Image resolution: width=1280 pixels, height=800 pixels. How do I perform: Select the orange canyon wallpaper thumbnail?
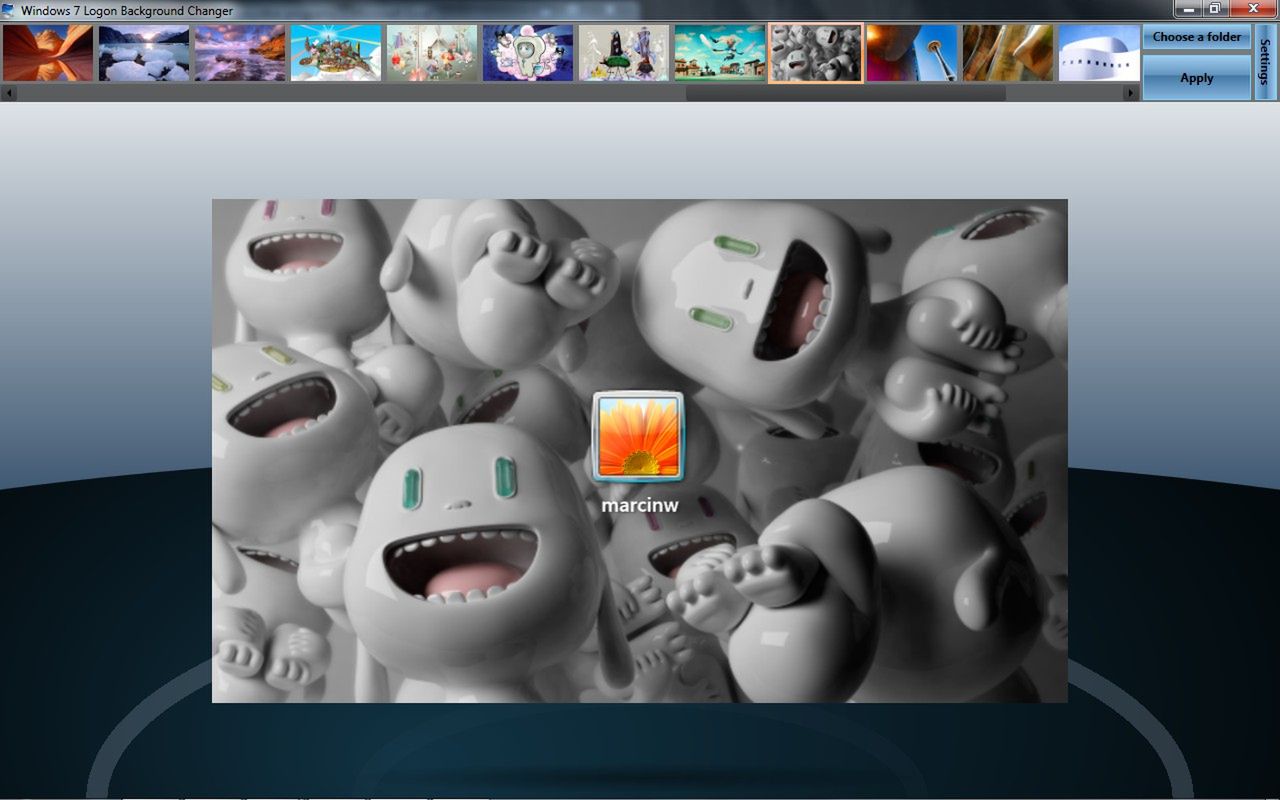pos(48,53)
